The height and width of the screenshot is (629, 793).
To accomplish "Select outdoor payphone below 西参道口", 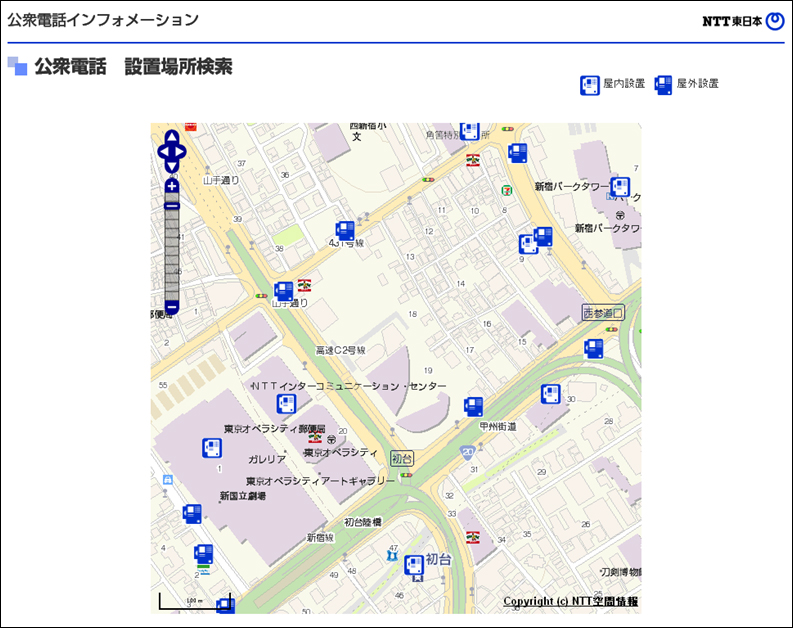I will [x=594, y=348].
